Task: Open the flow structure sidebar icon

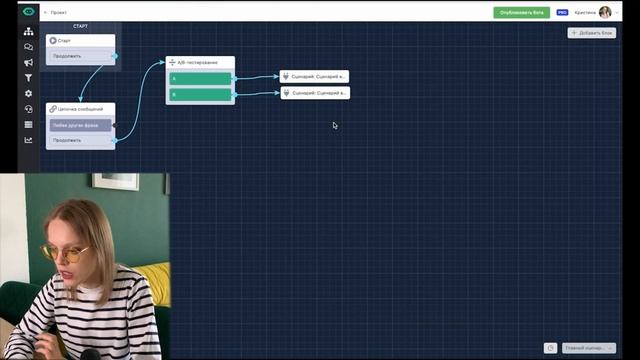Action: (29, 31)
